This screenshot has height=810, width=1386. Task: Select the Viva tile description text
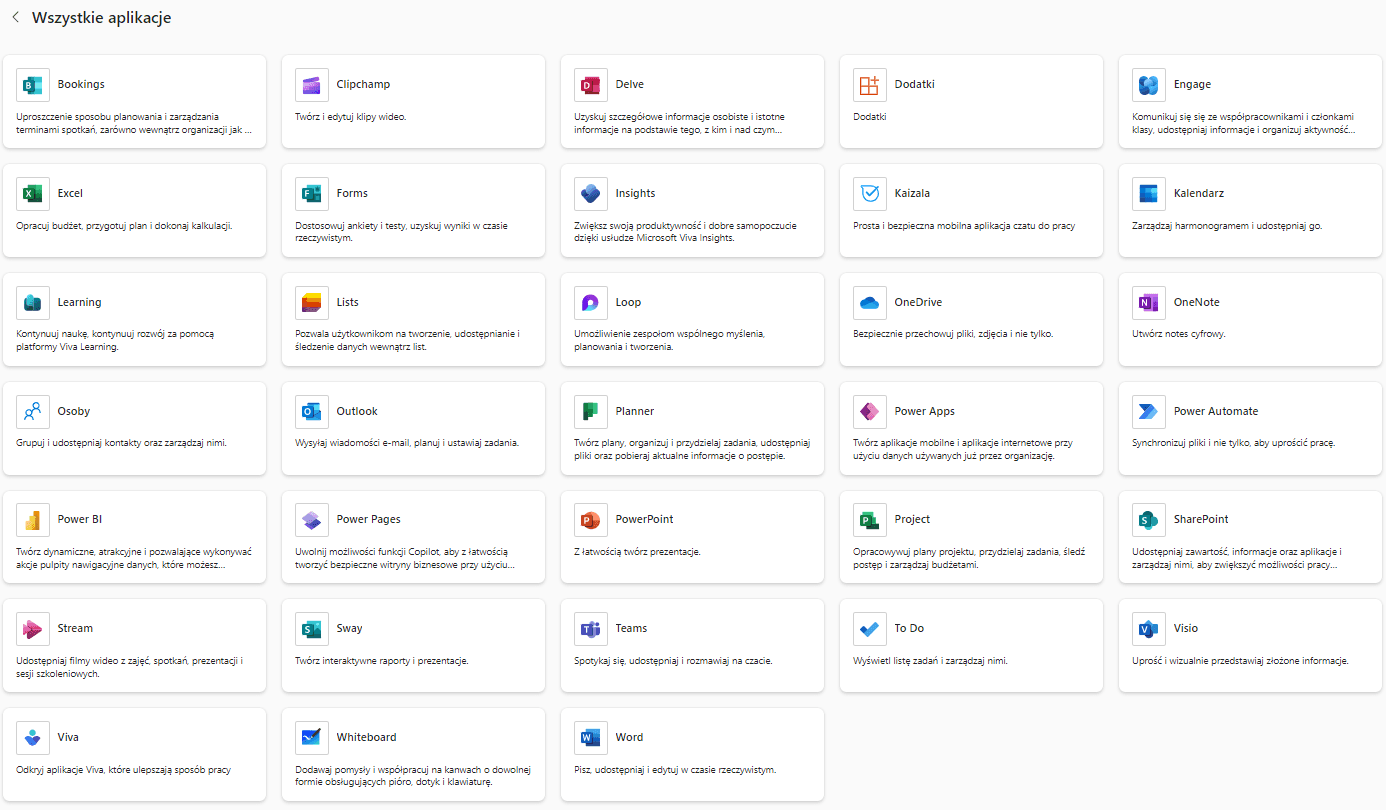(x=124, y=770)
